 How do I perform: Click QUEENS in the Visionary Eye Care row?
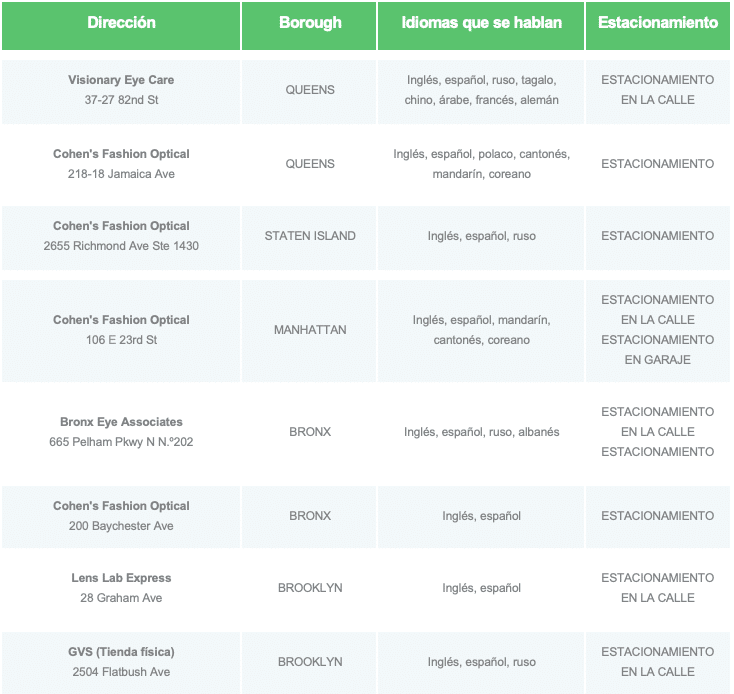click(310, 90)
